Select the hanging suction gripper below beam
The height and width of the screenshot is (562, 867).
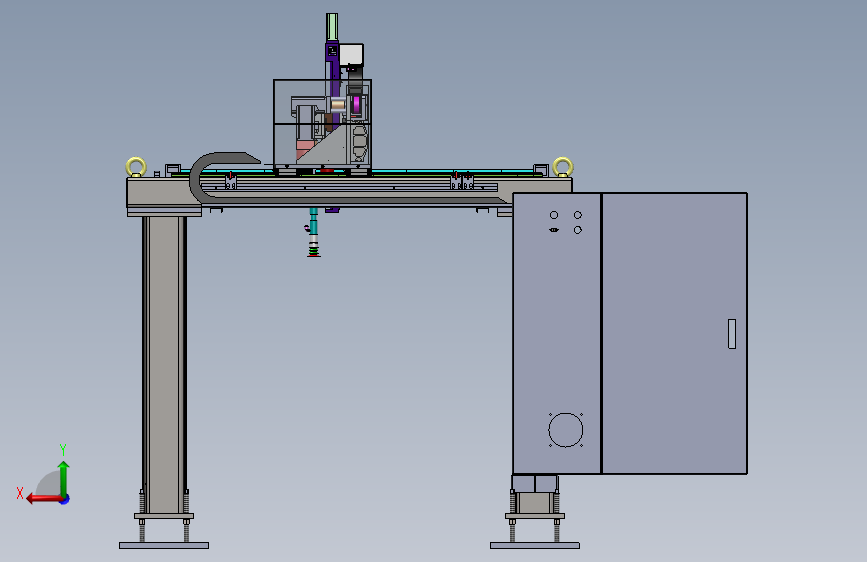pos(314,232)
